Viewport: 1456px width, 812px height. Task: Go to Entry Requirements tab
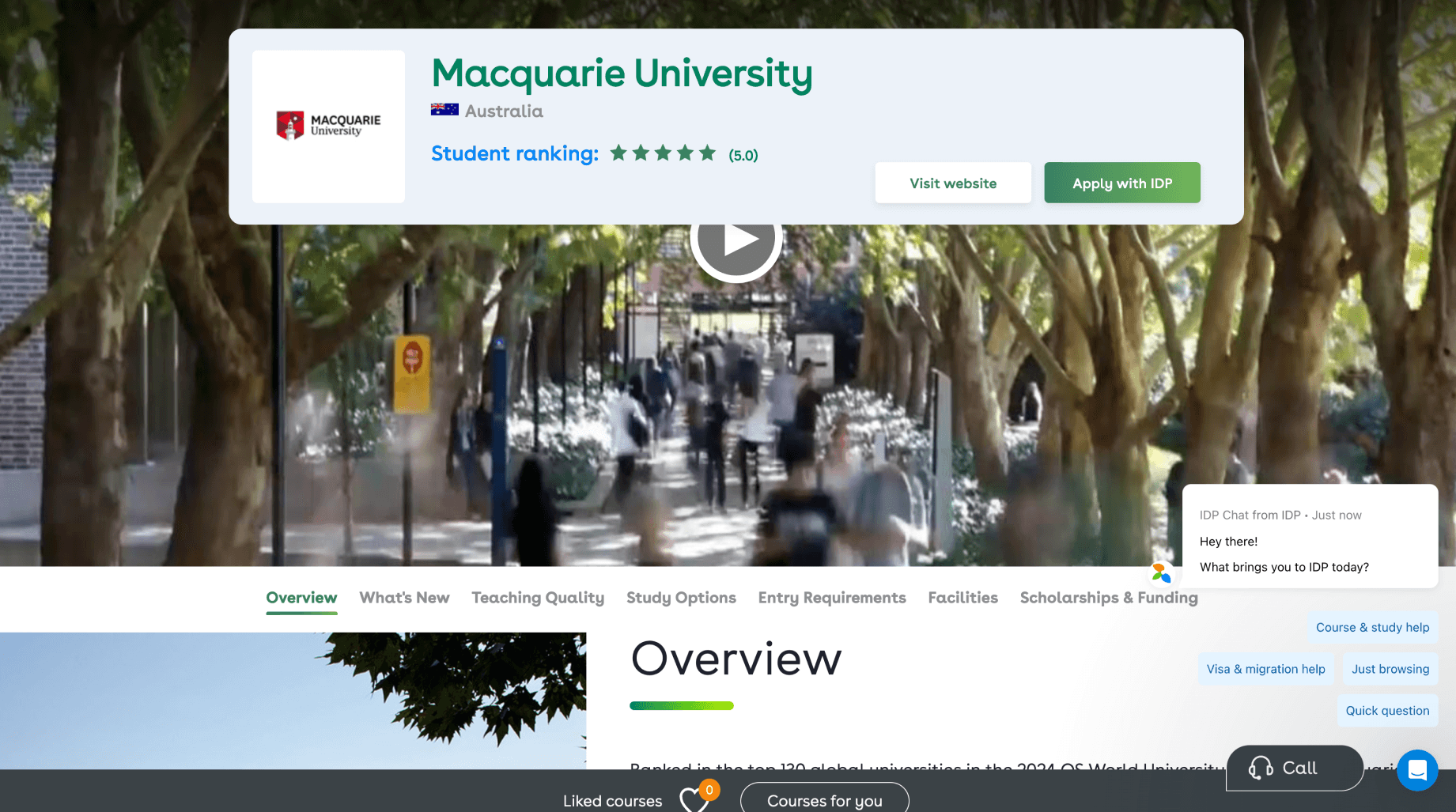point(832,598)
